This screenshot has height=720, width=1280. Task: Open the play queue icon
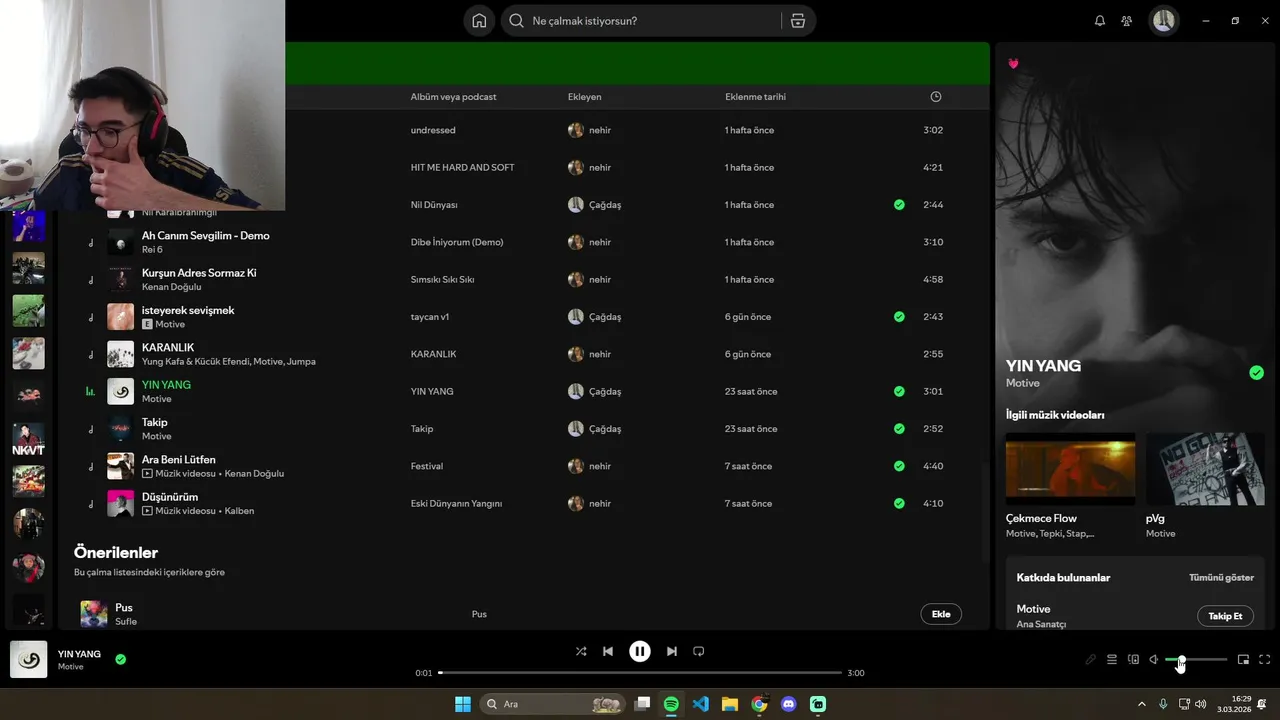(x=1112, y=660)
